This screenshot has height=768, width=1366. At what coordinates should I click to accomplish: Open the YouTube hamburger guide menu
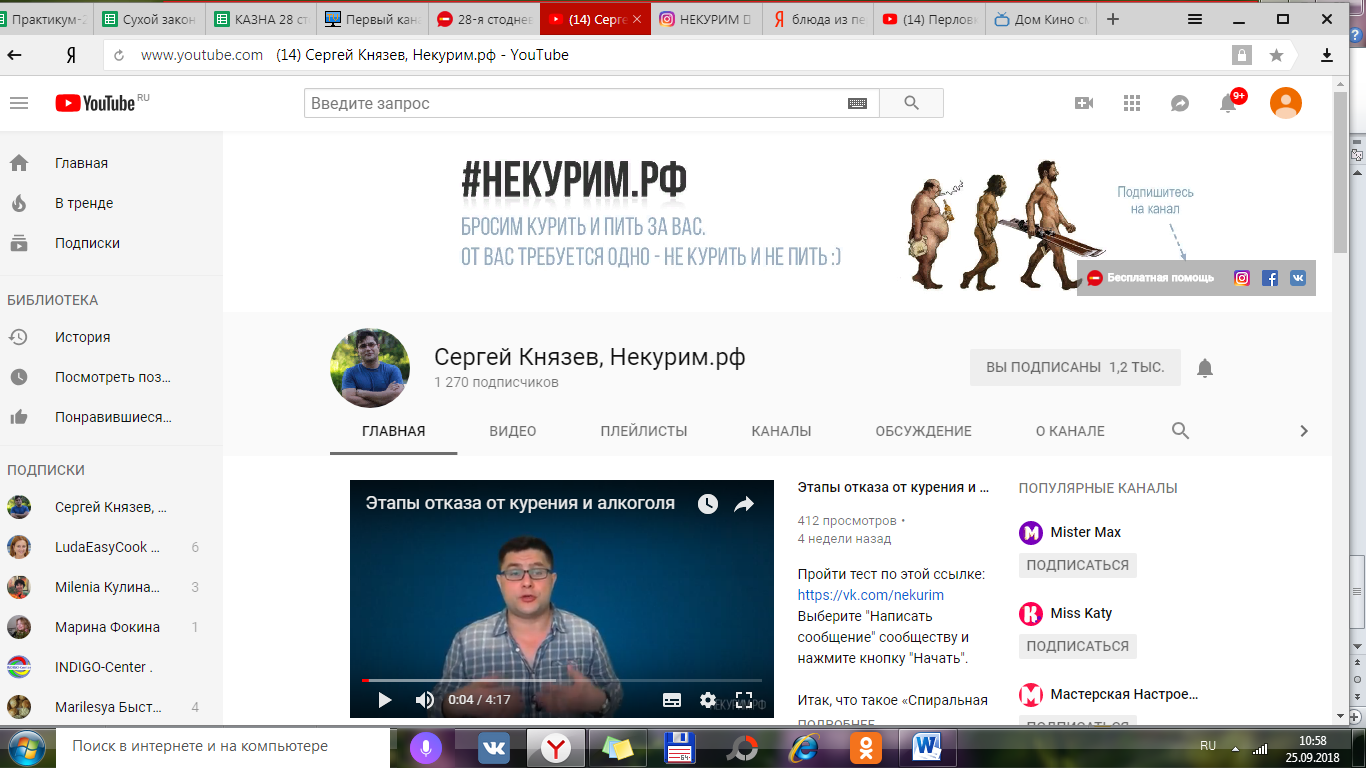pos(18,103)
